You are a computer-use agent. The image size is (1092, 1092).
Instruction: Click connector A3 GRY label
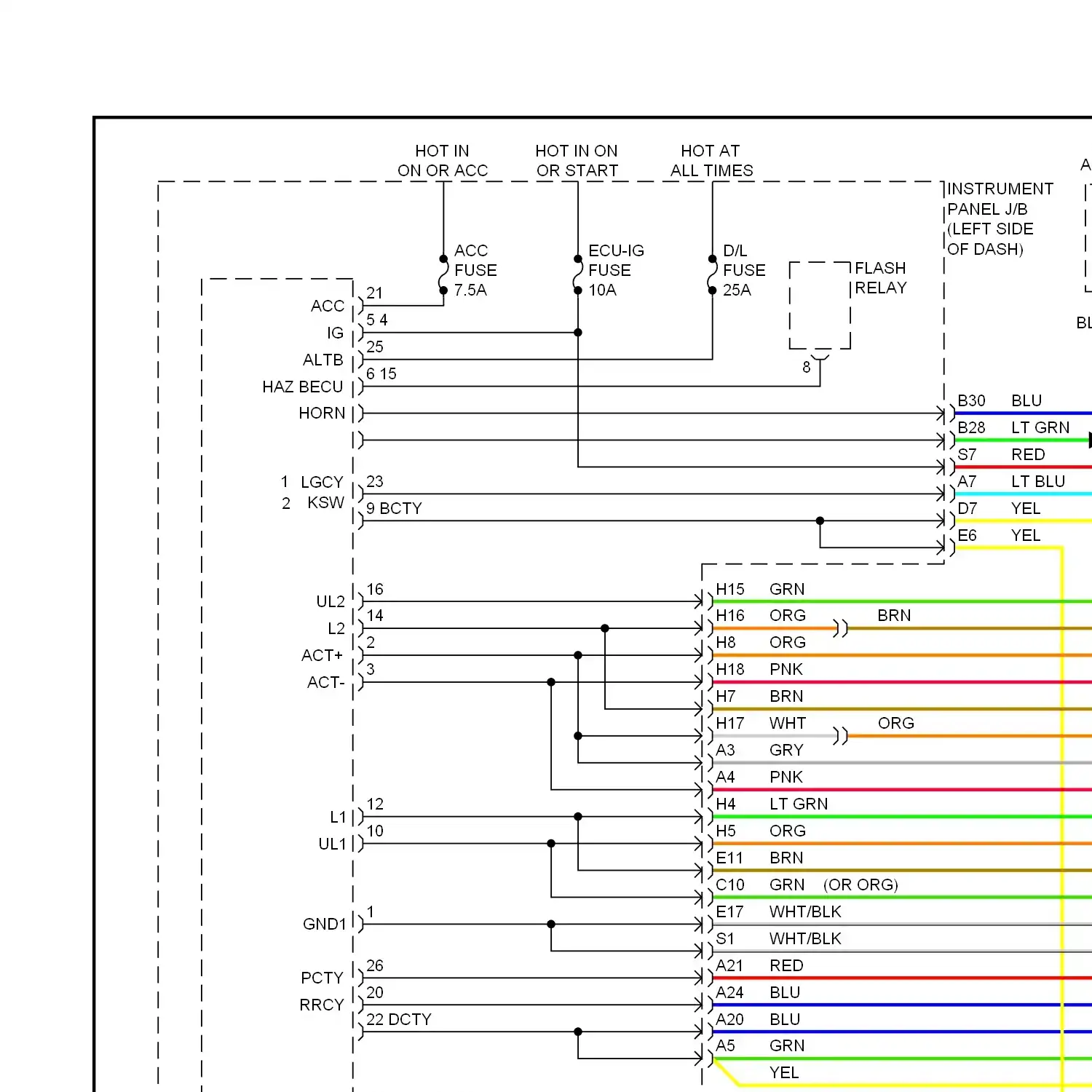759,750
